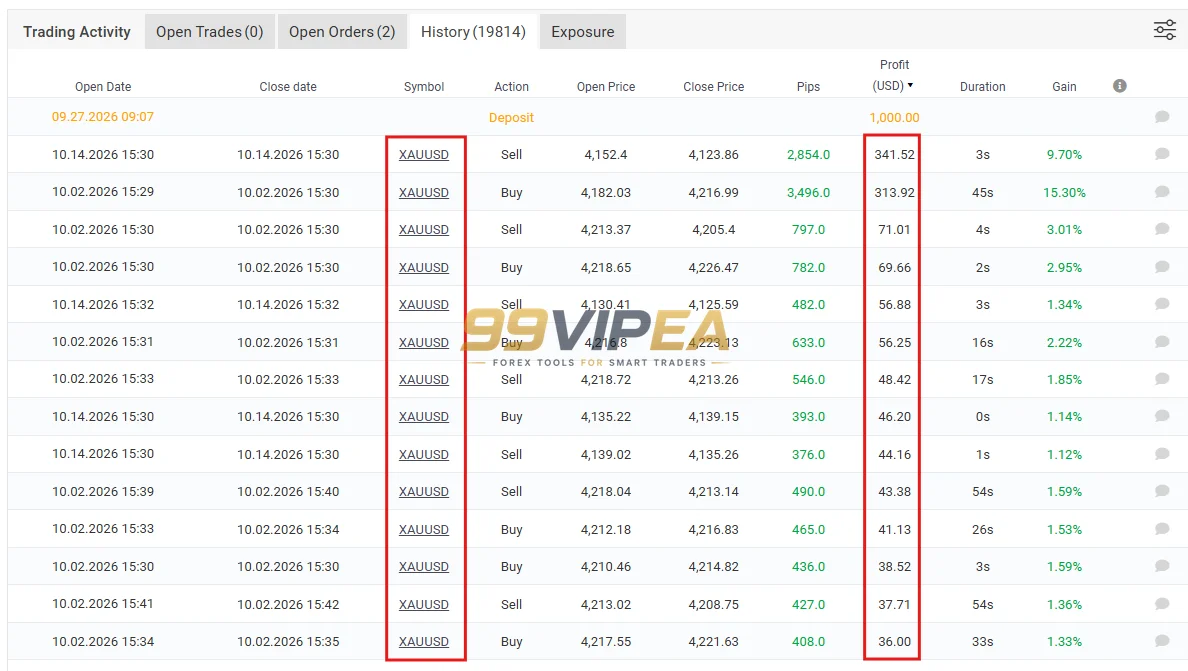Open XAUUSD link in the 56.88 profit row
1188x671 pixels.
424,304
